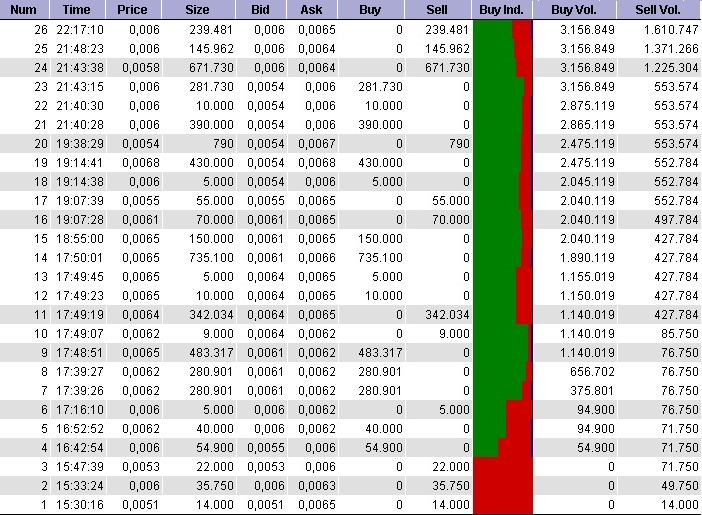Sort by the Price column header
This screenshot has width=702, height=515.
[x=133, y=9]
